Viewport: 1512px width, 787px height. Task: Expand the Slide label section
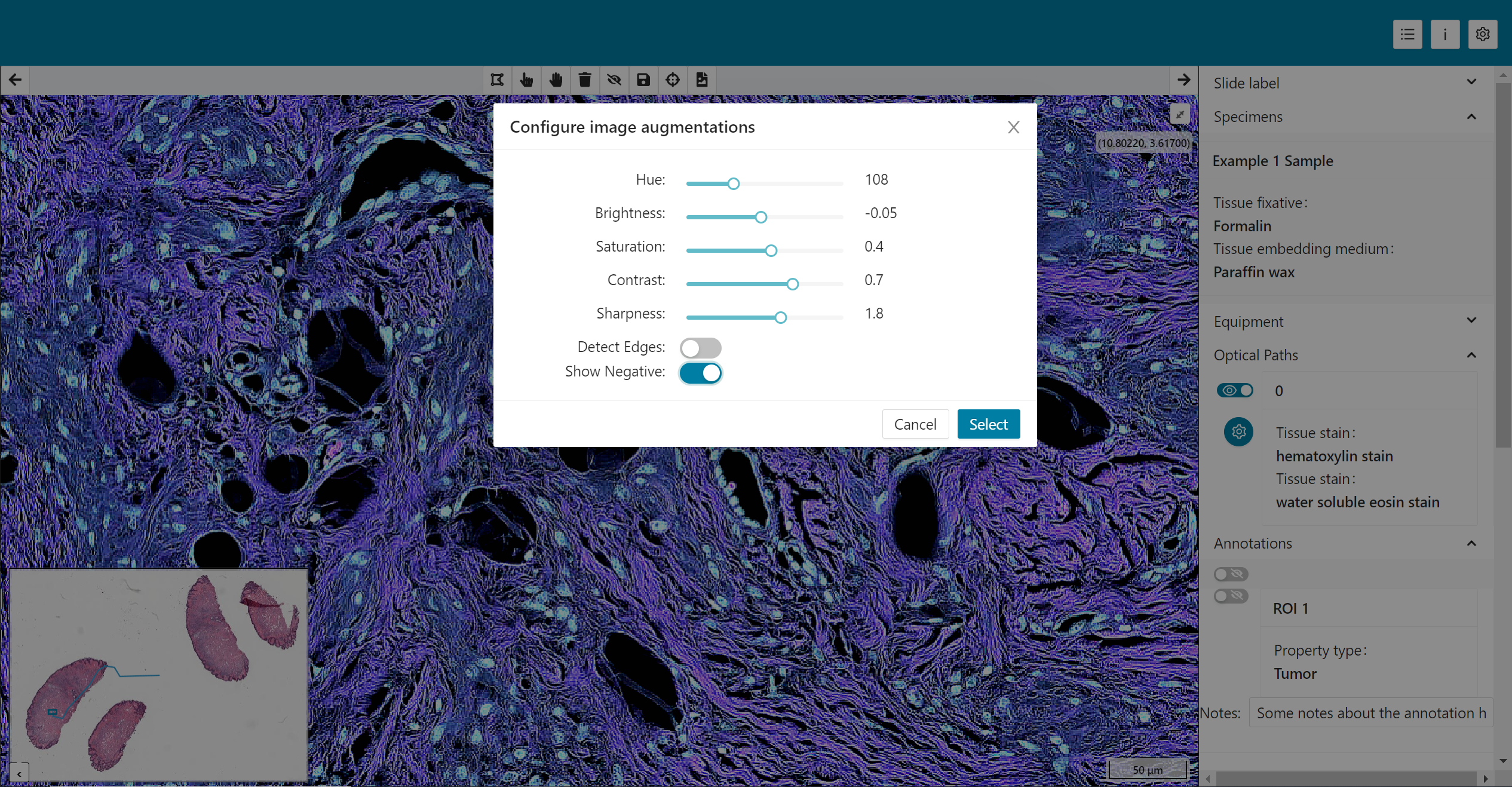pos(1471,82)
